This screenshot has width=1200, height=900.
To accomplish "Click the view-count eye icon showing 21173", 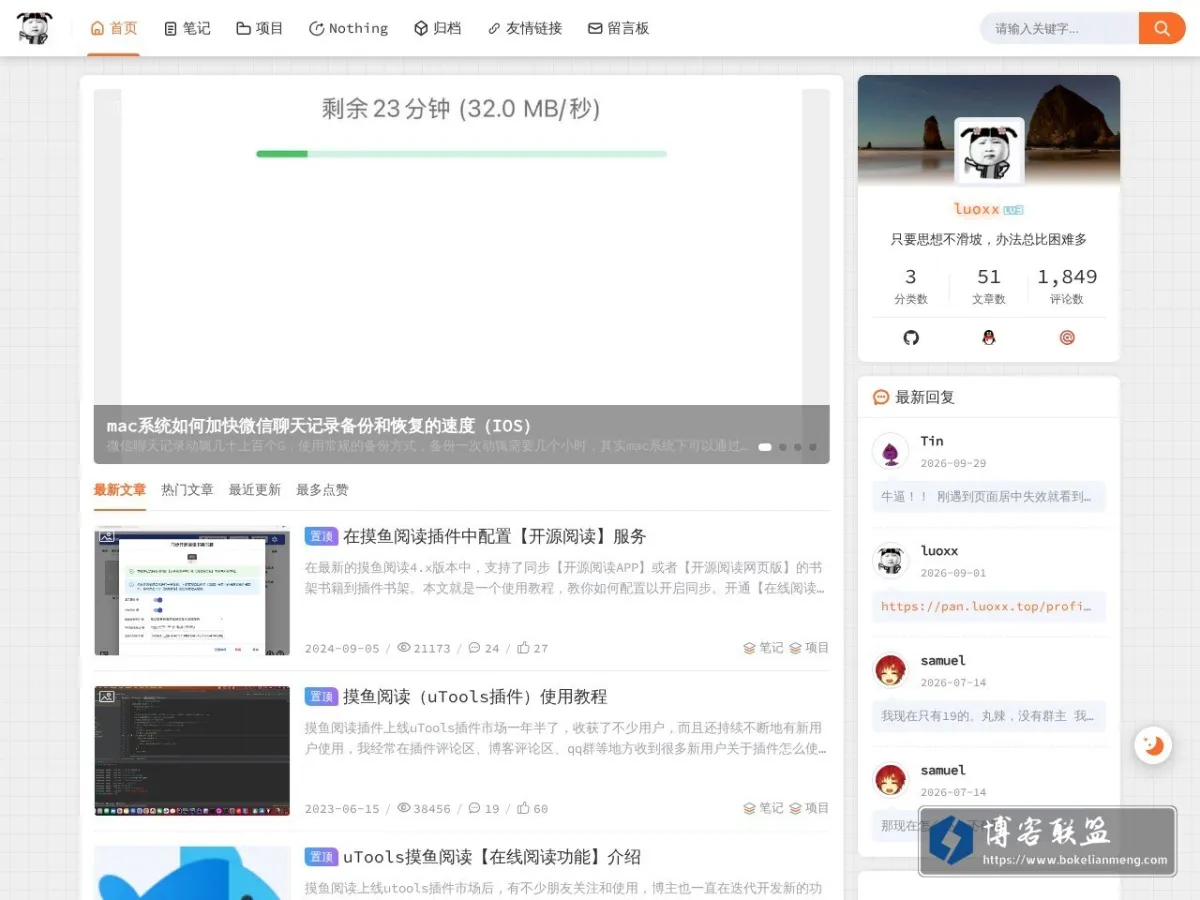I will 404,647.
